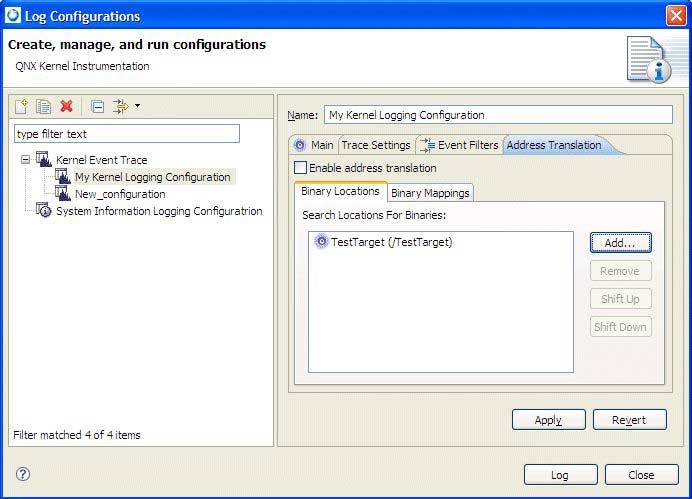Click the Kernel Event Trace node icon

43,160
